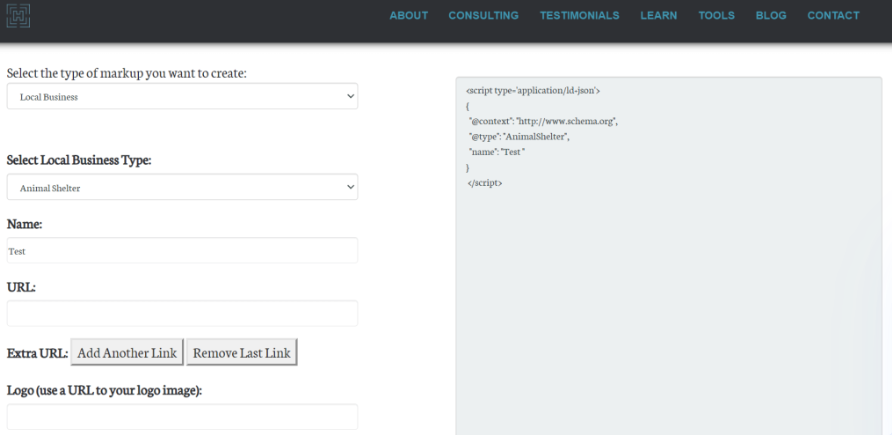Open the ABOUT navigation link
Image resolution: width=892 pixels, height=435 pixels.
[409, 15]
